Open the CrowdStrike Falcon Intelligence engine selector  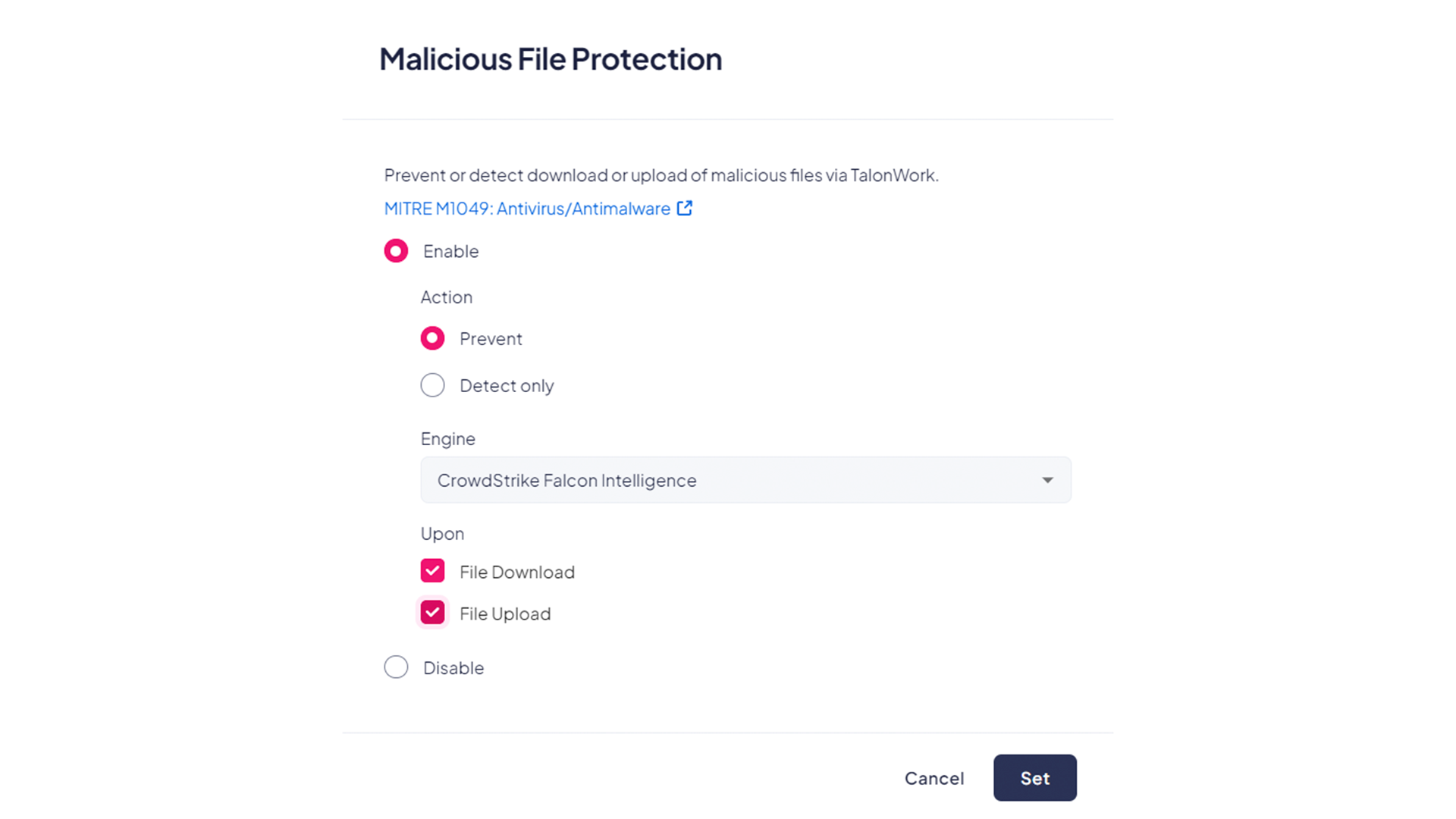(x=745, y=480)
